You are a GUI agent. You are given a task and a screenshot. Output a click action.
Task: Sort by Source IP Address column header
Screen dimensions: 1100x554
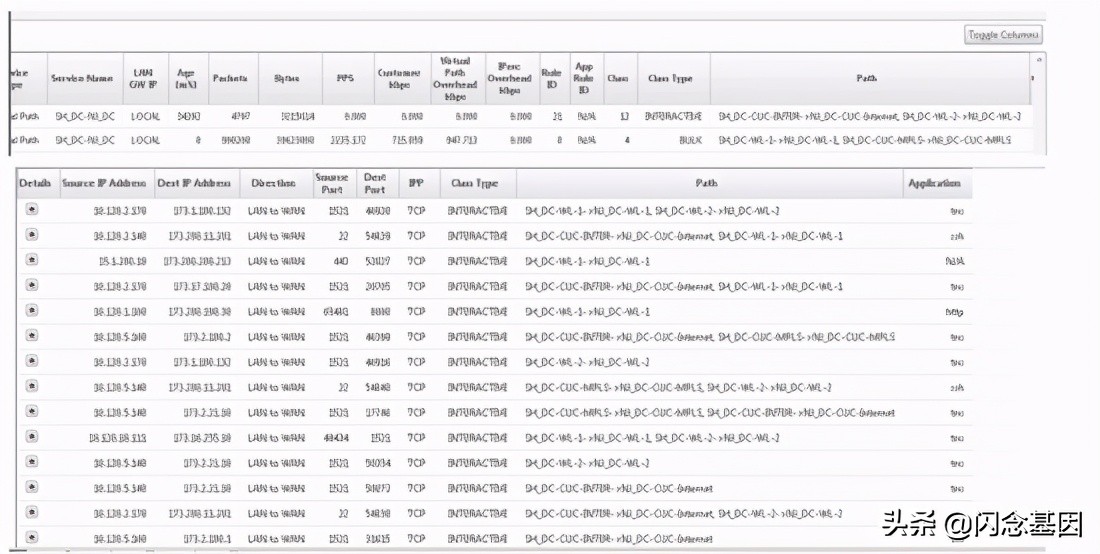coord(104,184)
